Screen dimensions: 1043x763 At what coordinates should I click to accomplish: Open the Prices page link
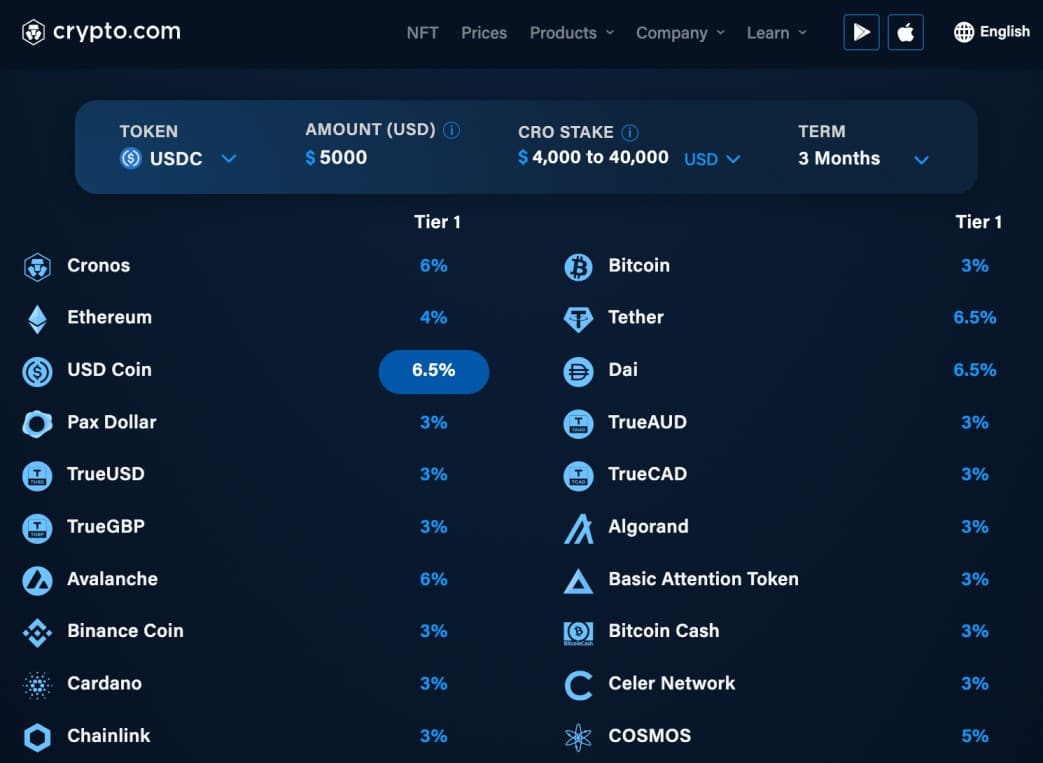(484, 33)
